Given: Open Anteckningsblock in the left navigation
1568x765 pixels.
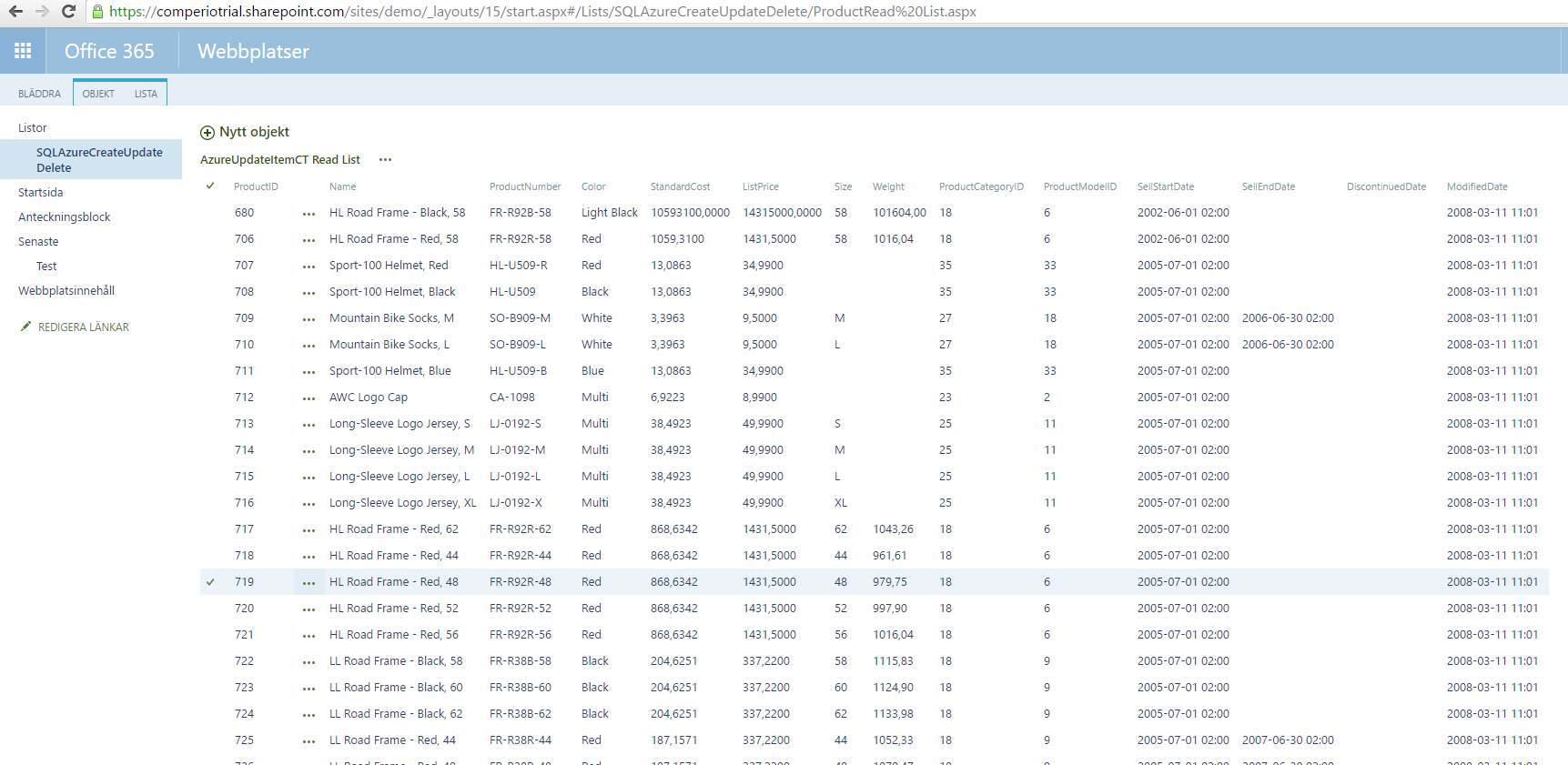Looking at the screenshot, I should 64,217.
